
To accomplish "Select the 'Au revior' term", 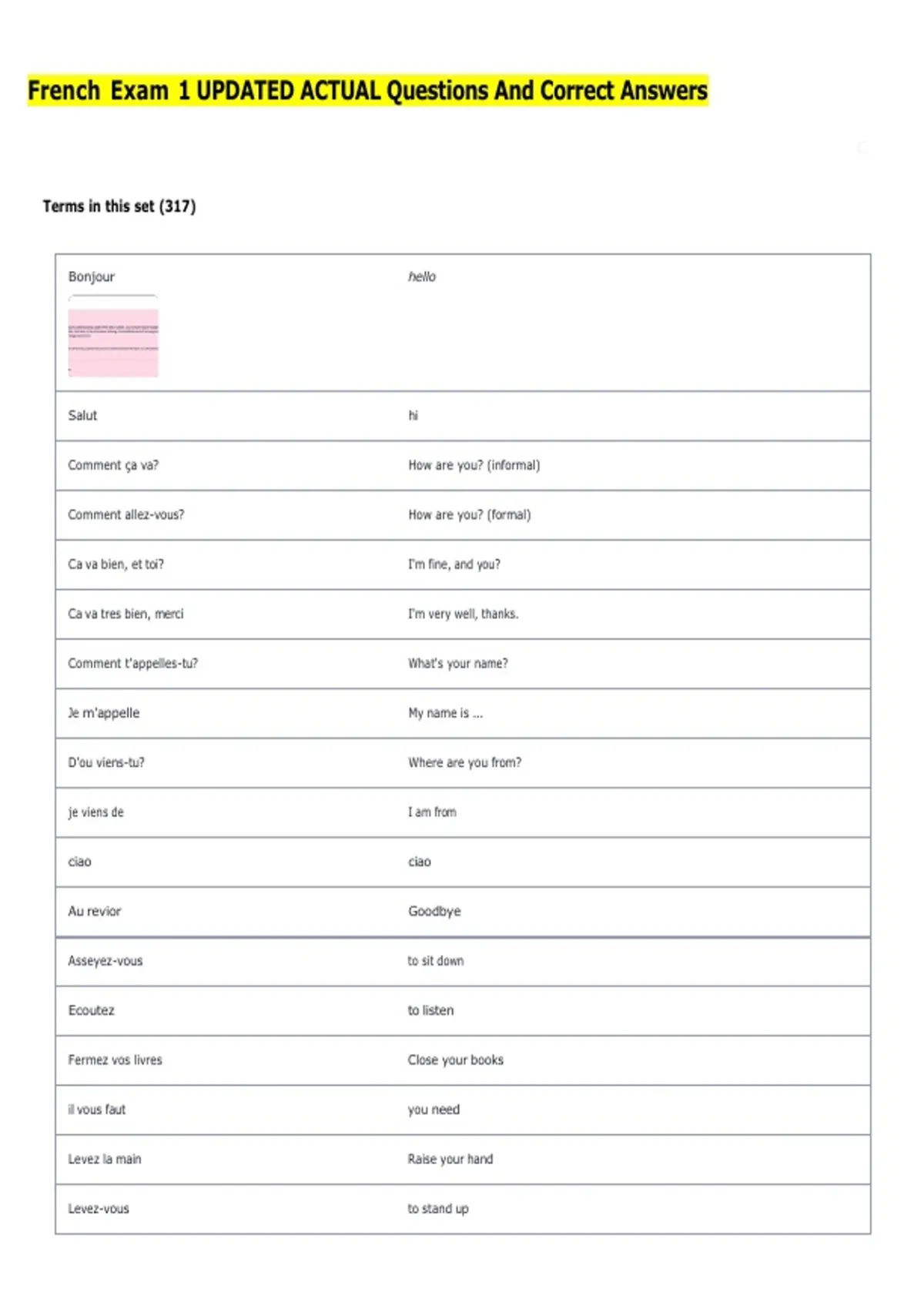I will [x=95, y=912].
